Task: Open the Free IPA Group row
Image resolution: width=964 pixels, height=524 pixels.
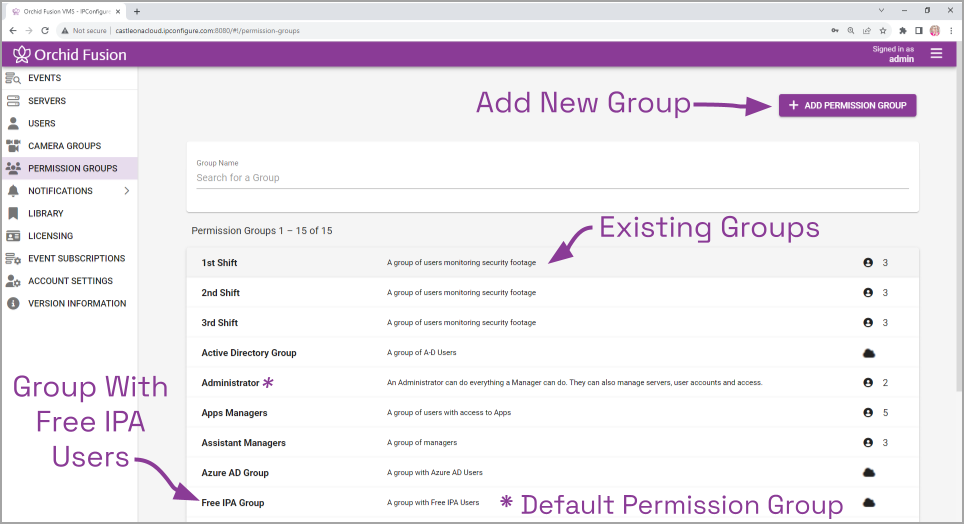Action: coord(233,503)
